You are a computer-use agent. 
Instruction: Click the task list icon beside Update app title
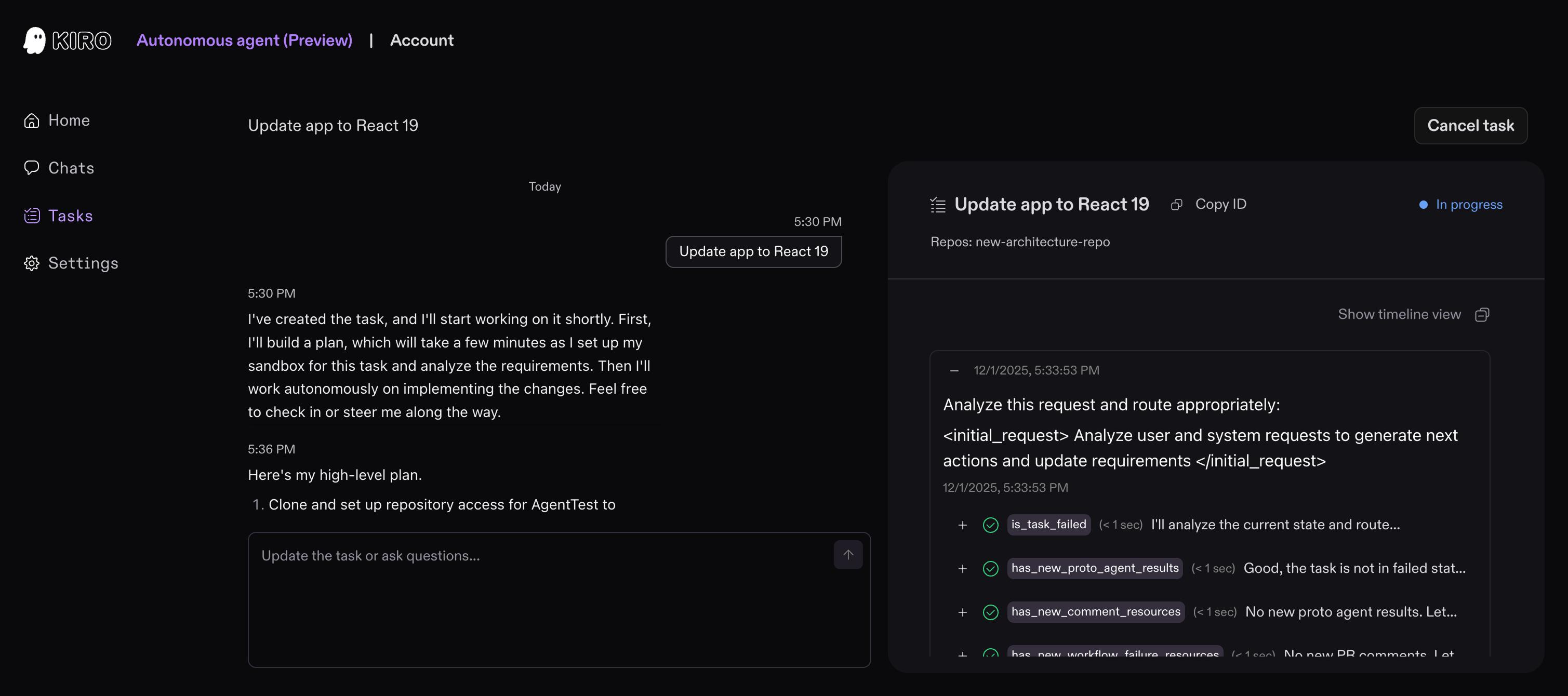[x=937, y=205]
